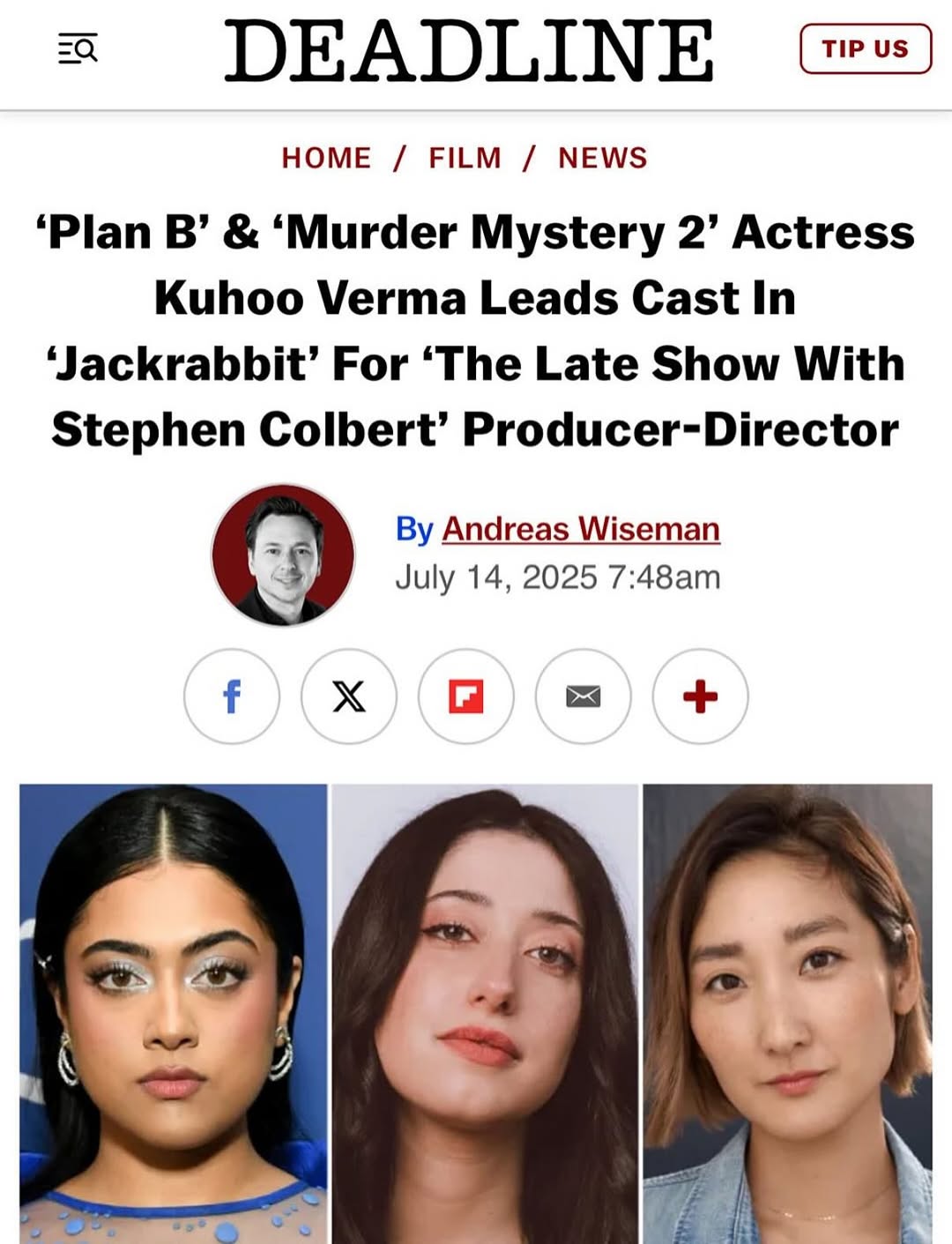Go to the NEWS breadcrumb
Image resolution: width=952 pixels, height=1244 pixels.
click(603, 158)
